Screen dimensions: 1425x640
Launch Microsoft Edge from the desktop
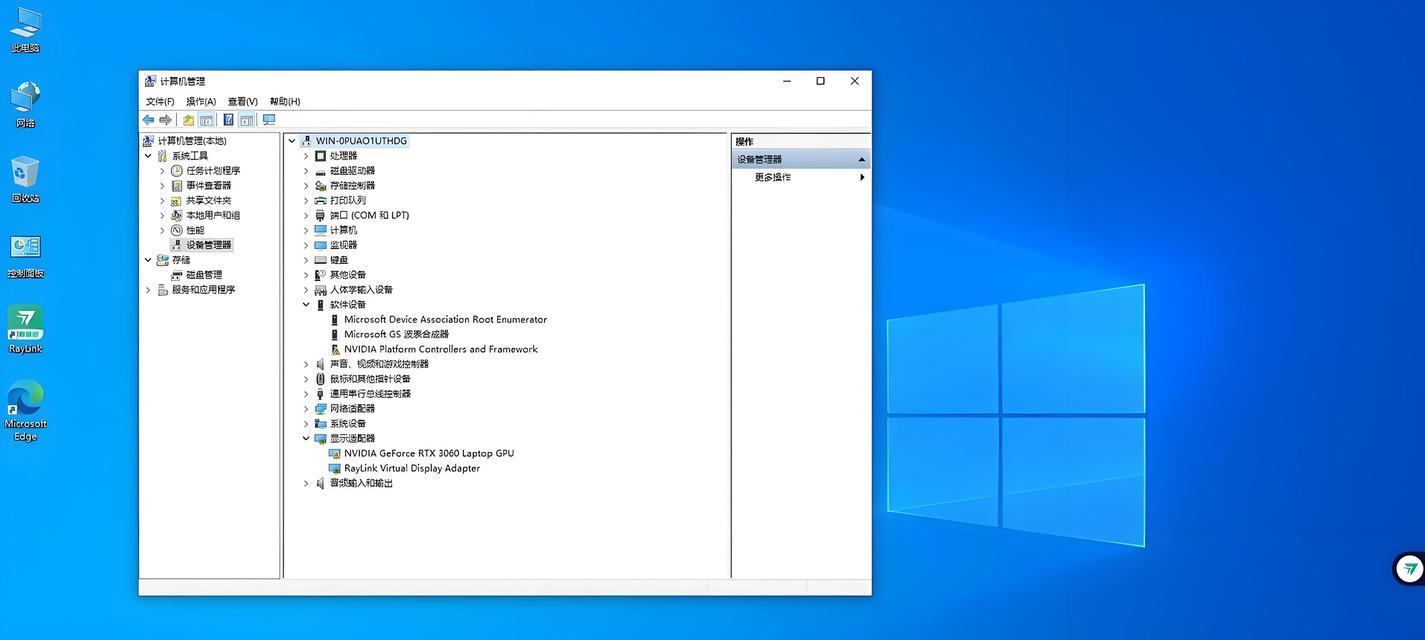click(24, 393)
